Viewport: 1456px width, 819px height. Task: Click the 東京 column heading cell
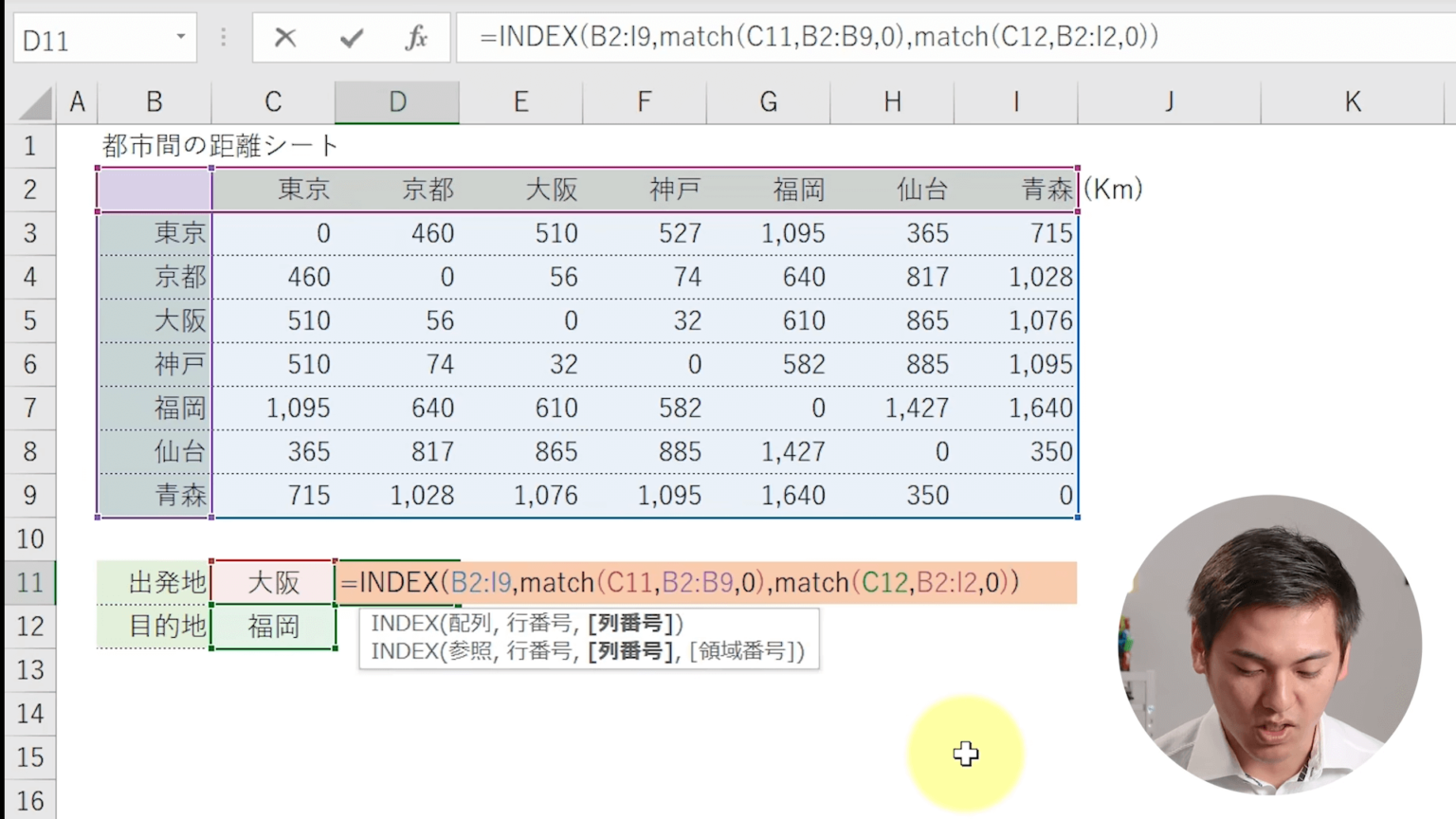pos(273,190)
